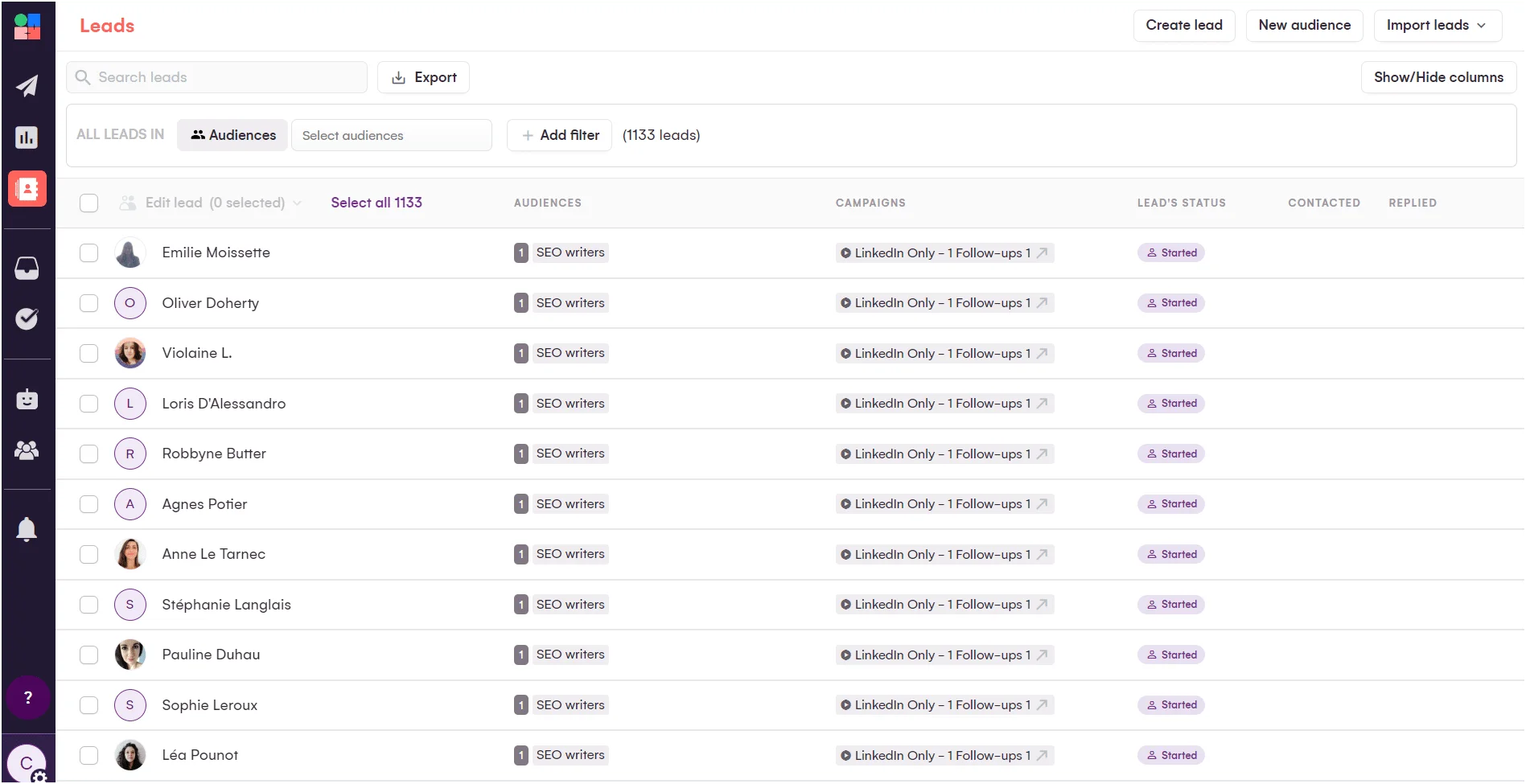Open lead name Pauline Duhau
The image size is (1526, 784).
pos(211,655)
